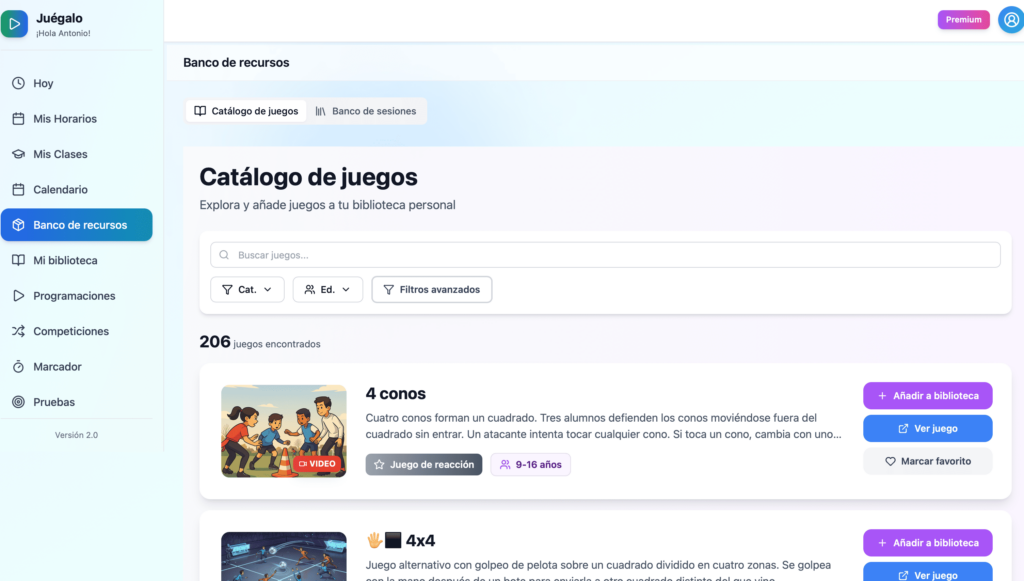This screenshot has width=1024, height=581.
Task: Open Mi biblioteca in the sidebar
Action: coord(65,260)
